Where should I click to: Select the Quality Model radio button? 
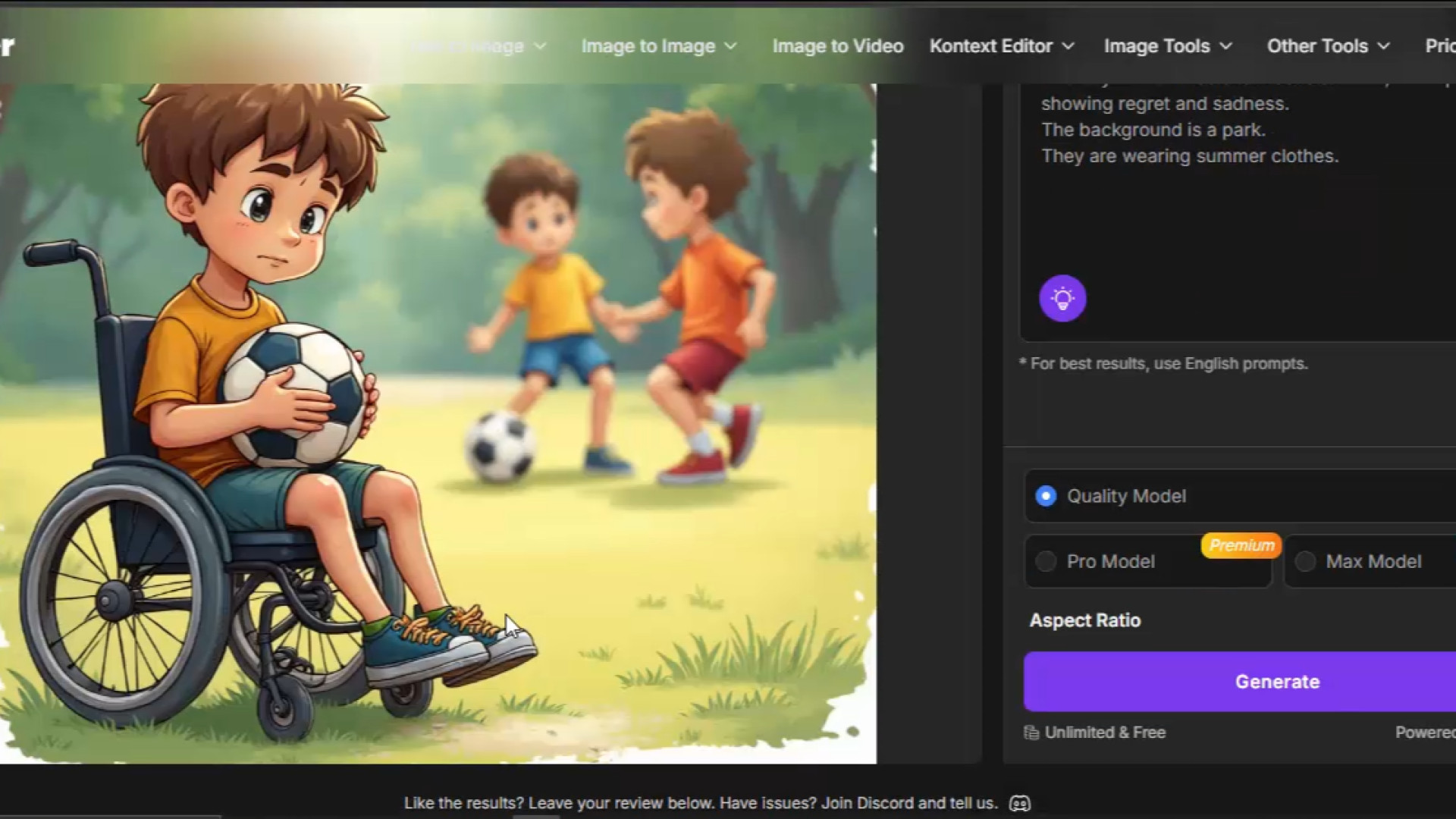(1046, 496)
